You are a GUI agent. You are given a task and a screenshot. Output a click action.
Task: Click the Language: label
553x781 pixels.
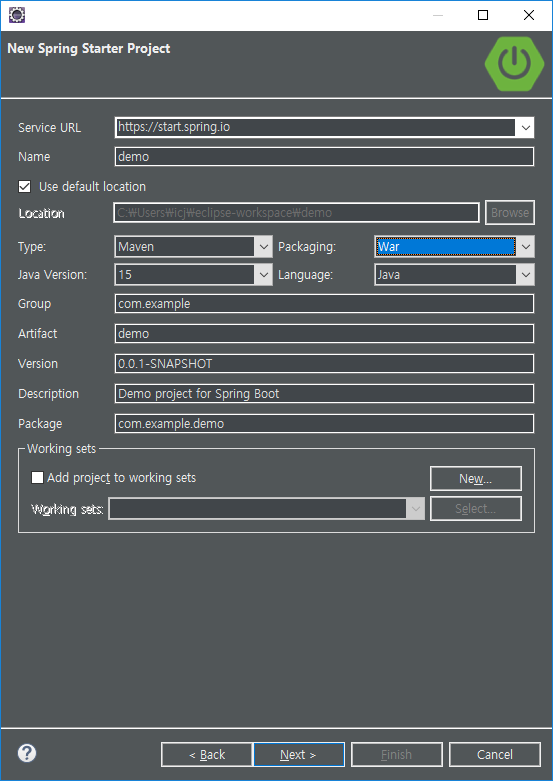pyautogui.click(x=305, y=275)
